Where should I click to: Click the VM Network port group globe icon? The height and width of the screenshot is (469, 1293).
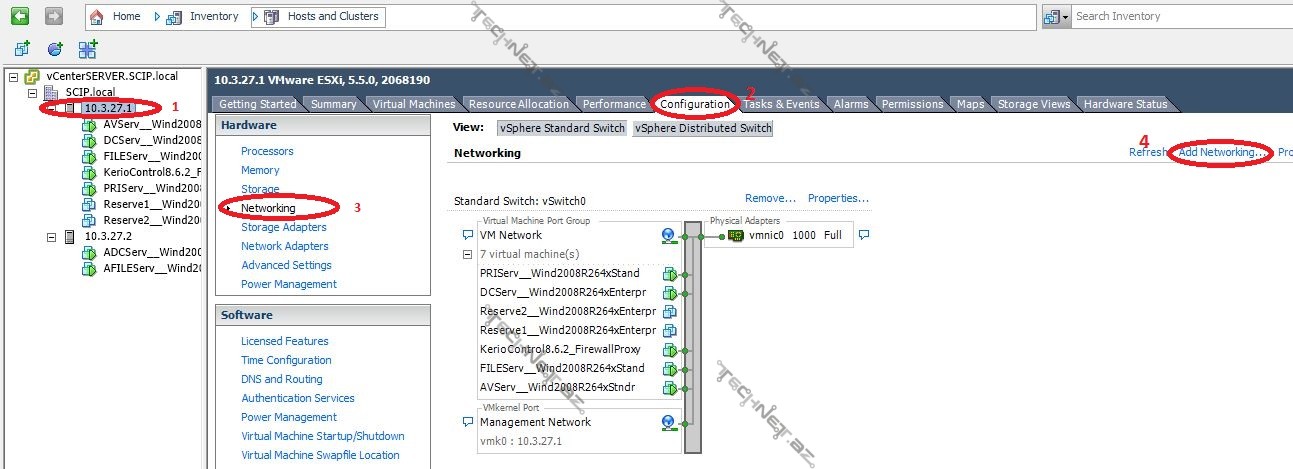tap(668, 236)
